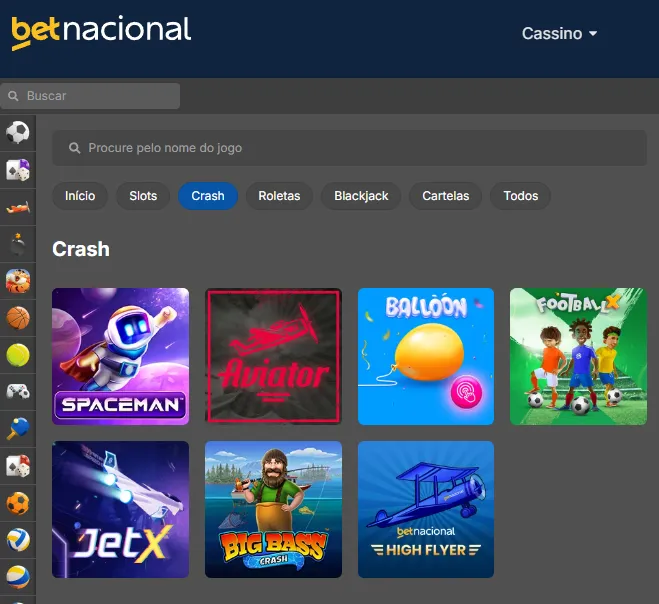Play the Big Bass Crash game
This screenshot has height=604, width=659.
pos(273,509)
